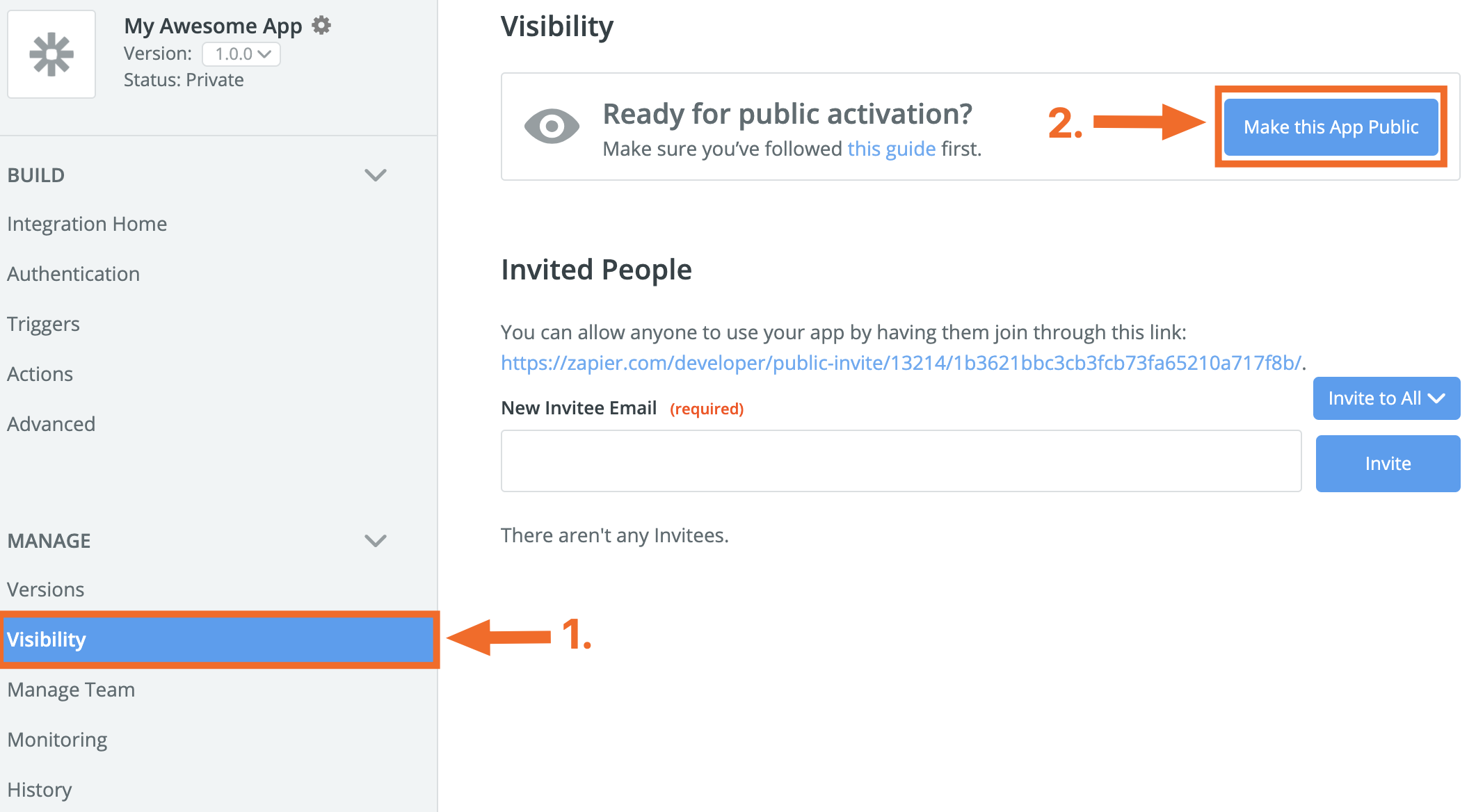Open the Authentication section

click(x=73, y=274)
